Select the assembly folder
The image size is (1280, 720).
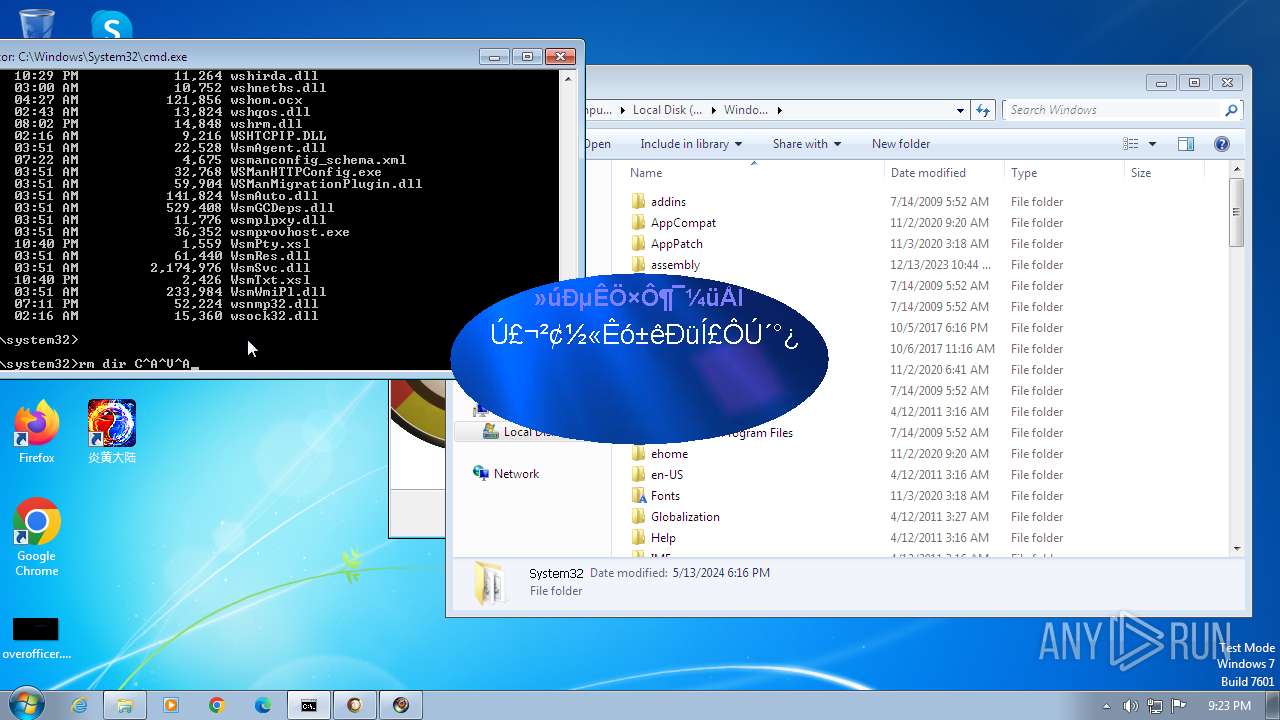pyautogui.click(x=675, y=265)
